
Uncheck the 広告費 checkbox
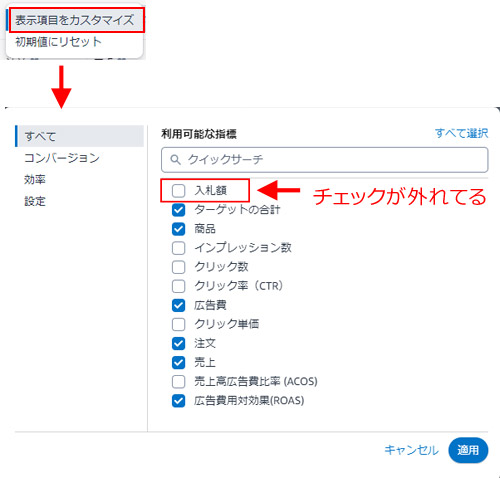pyautogui.click(x=179, y=305)
